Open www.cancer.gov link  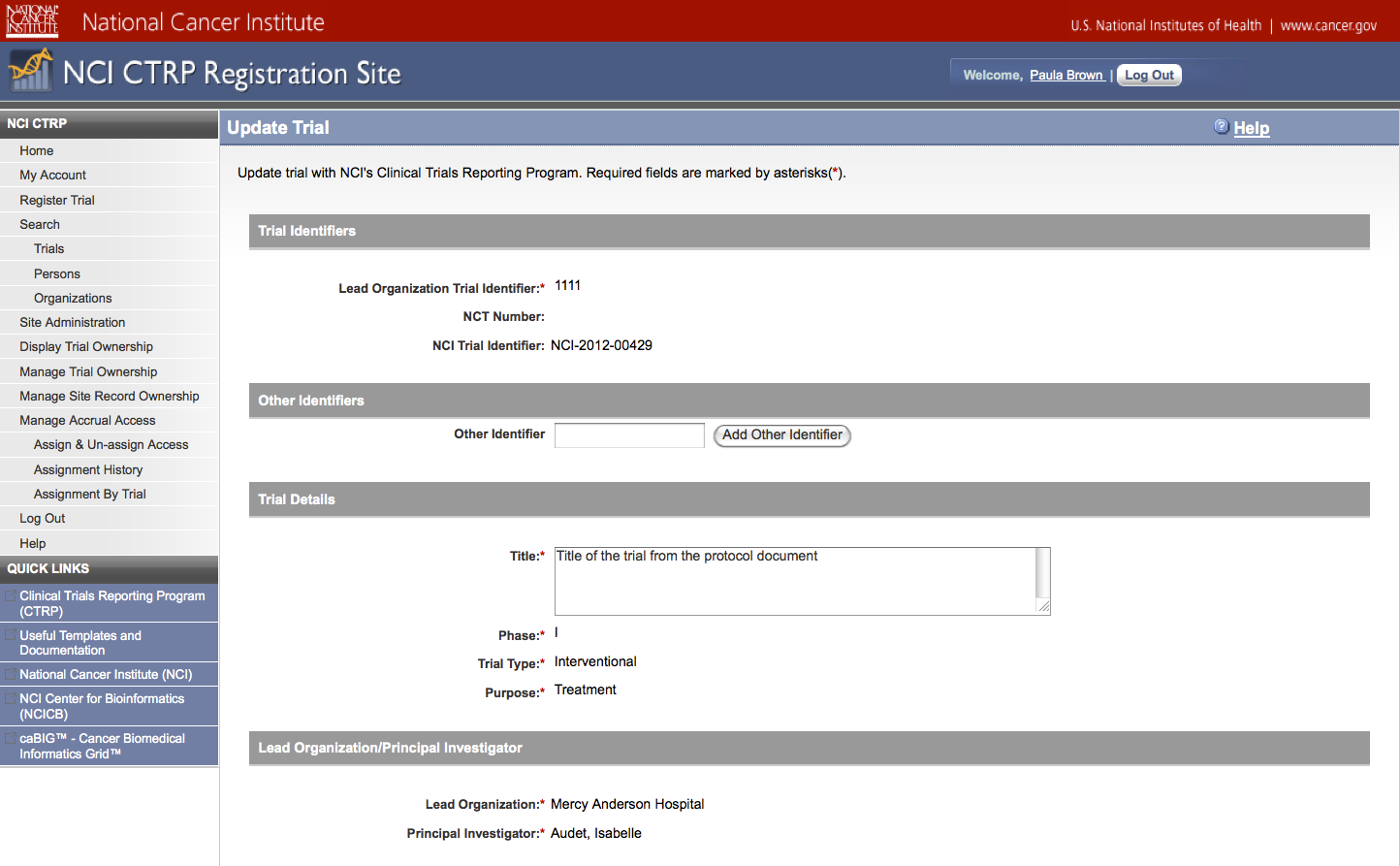point(1328,25)
